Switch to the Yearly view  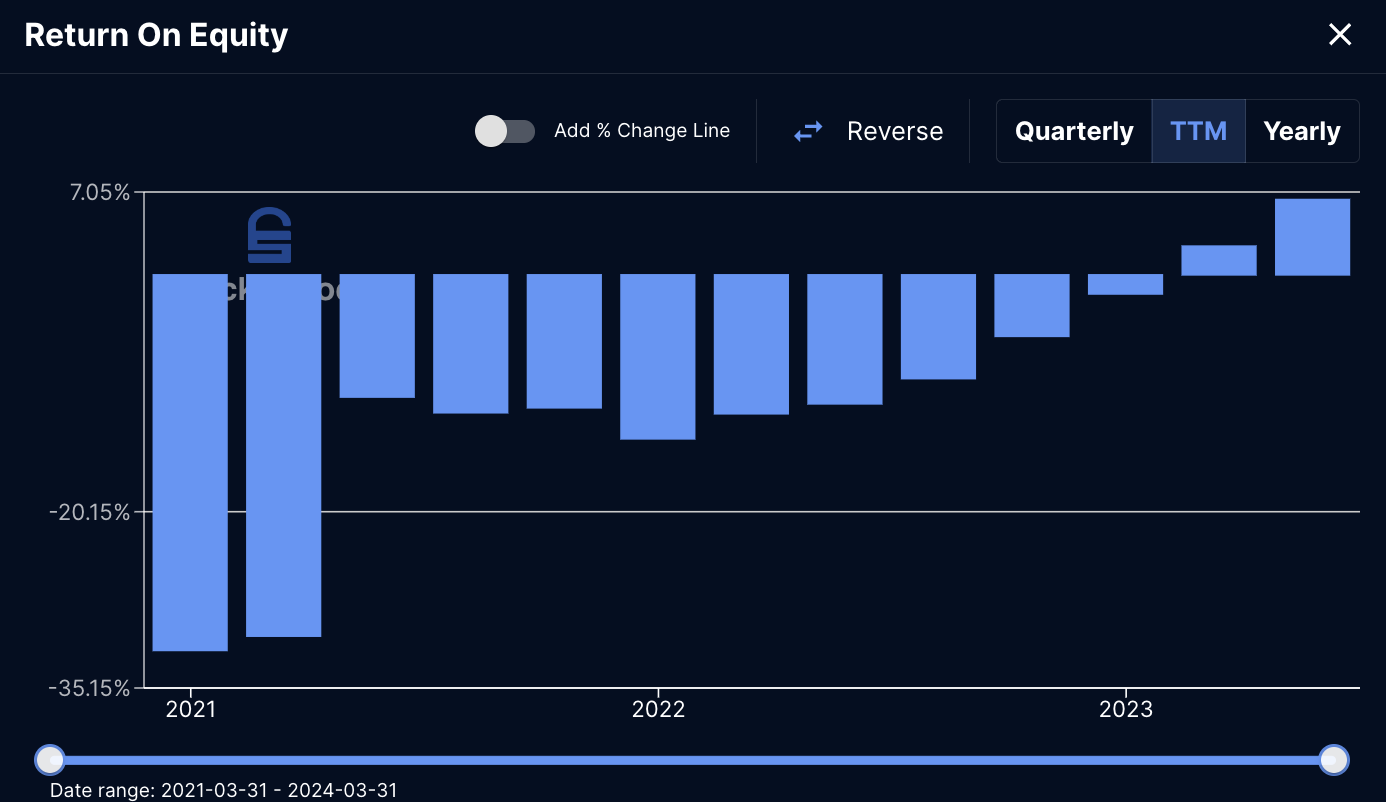point(1302,131)
